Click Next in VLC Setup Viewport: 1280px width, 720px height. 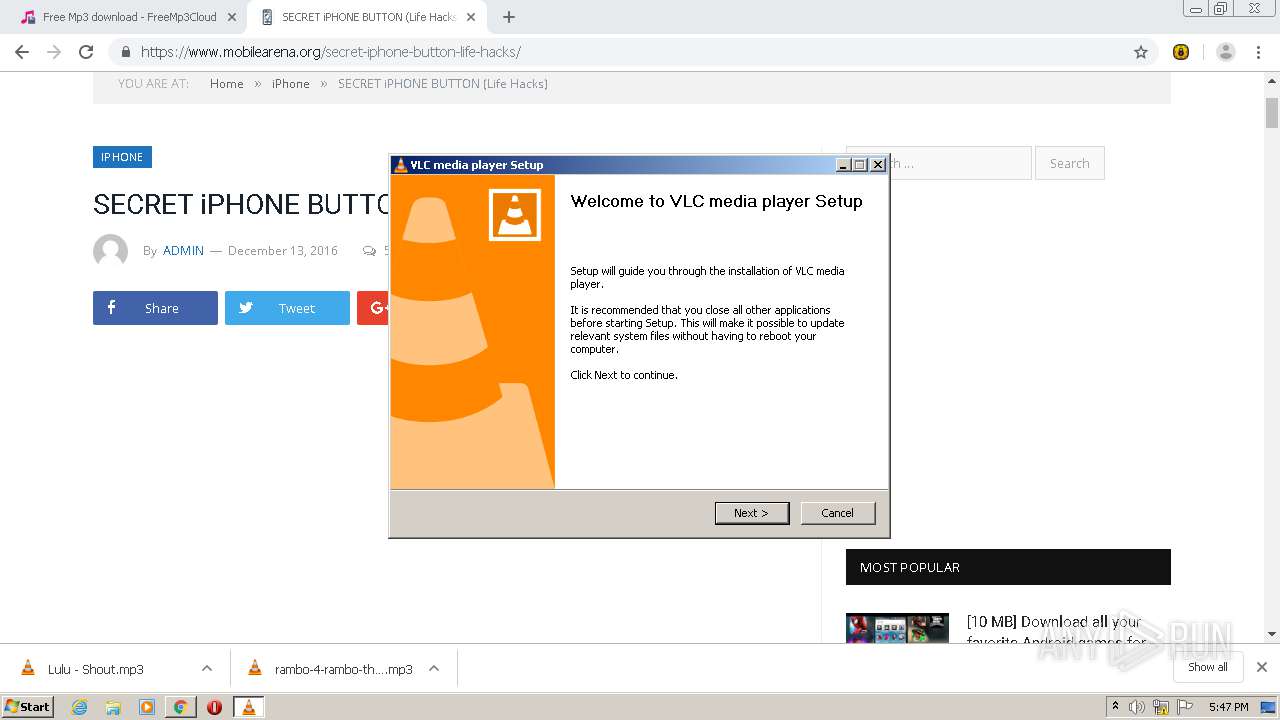point(752,513)
